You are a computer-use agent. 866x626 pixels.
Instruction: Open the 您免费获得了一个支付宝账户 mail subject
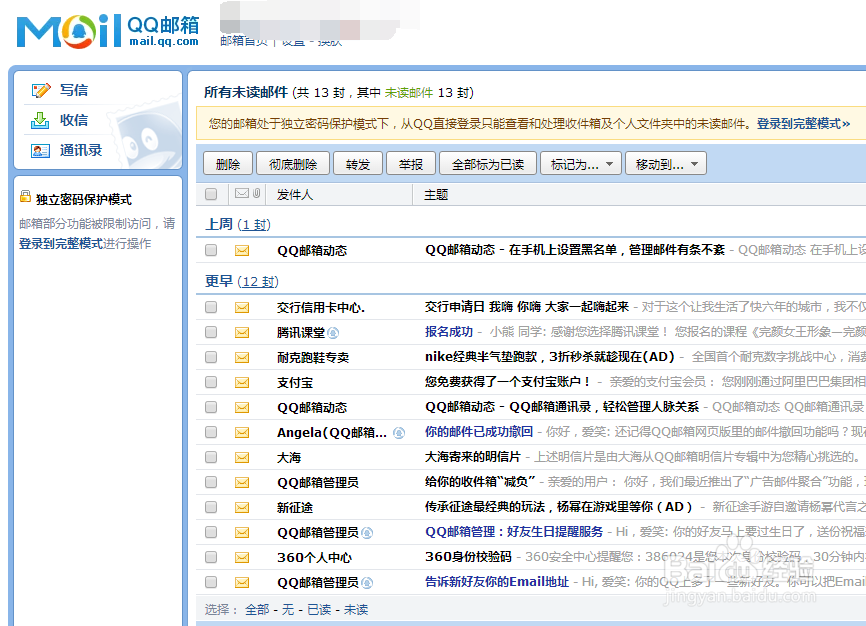point(508,381)
